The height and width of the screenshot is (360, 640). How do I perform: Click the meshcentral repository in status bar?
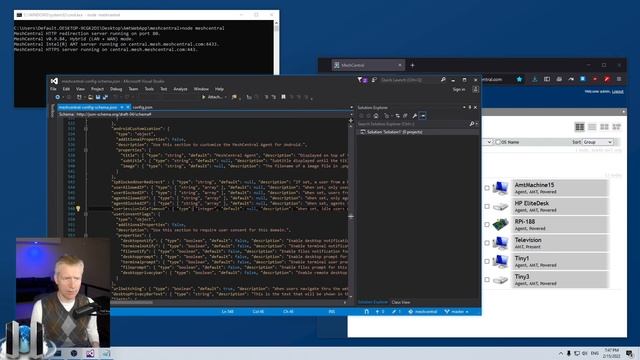[x=423, y=312]
